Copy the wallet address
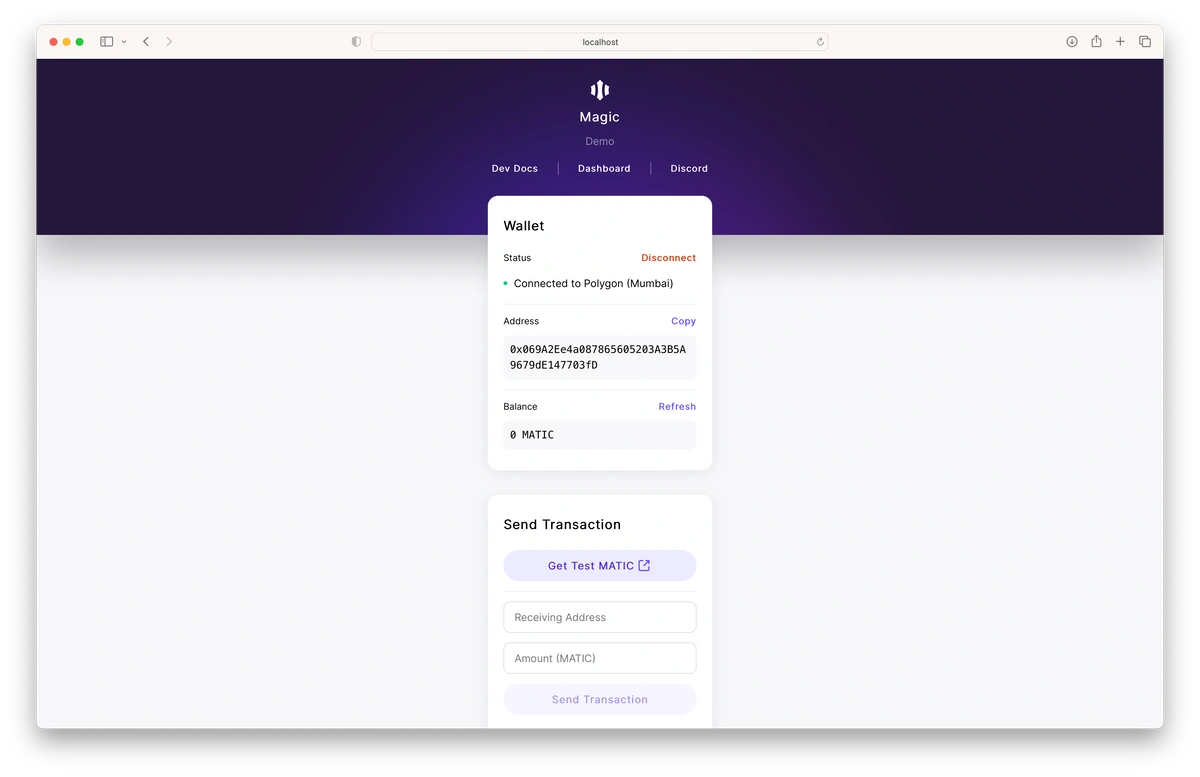The width and height of the screenshot is (1200, 777). point(683,321)
